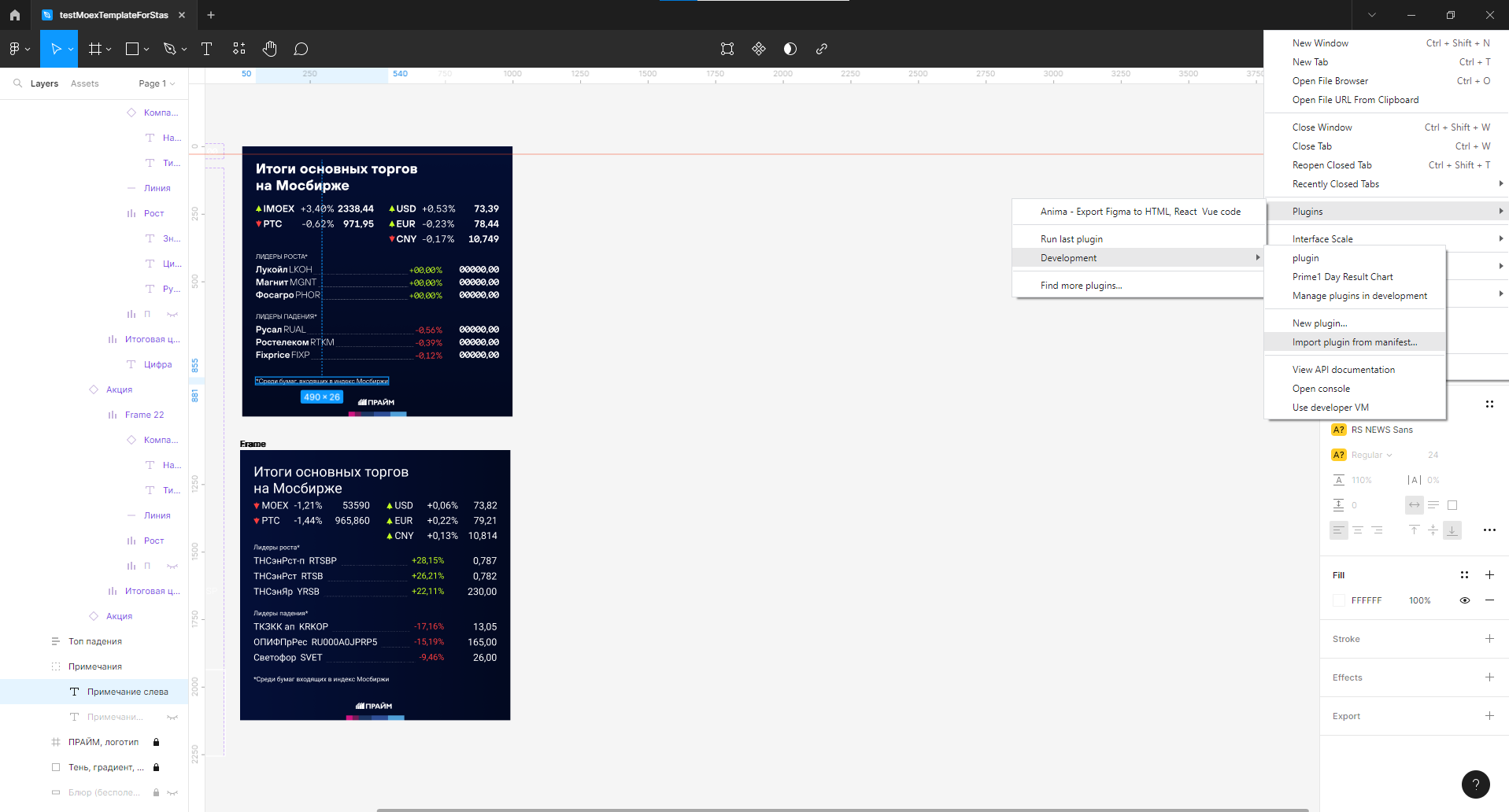The width and height of the screenshot is (1509, 812).
Task: Add a stroke plus button
Action: [1489, 639]
